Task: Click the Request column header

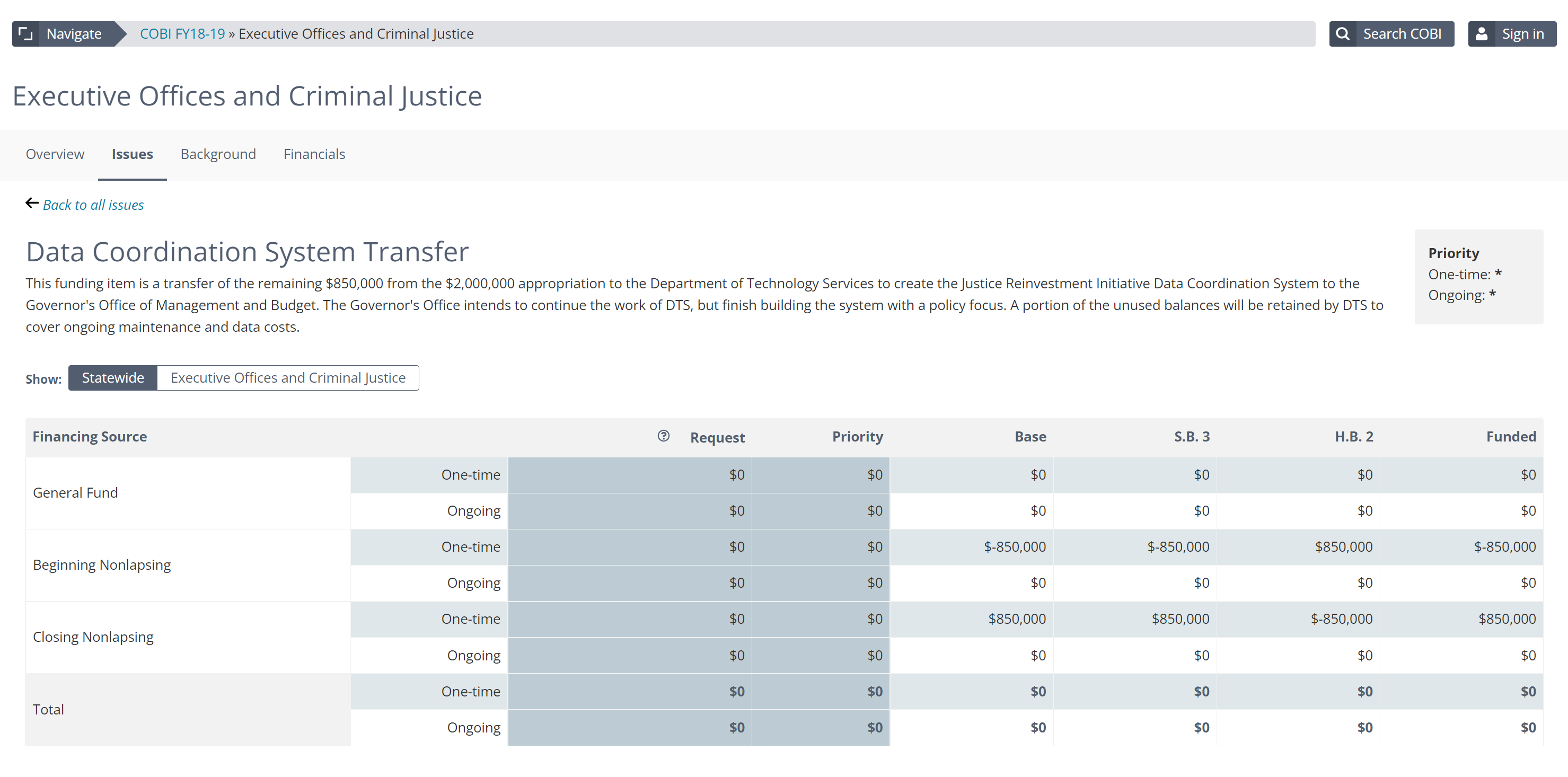Action: [x=717, y=437]
